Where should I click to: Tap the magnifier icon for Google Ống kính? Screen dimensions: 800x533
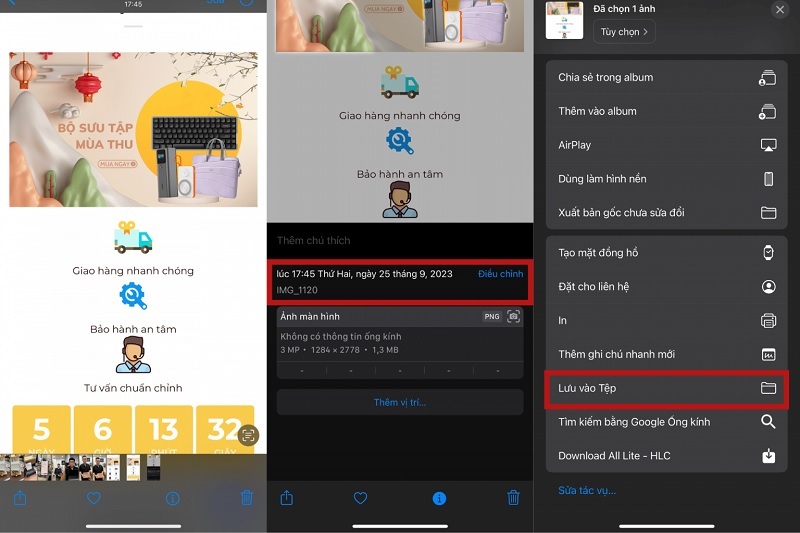pyautogui.click(x=768, y=422)
